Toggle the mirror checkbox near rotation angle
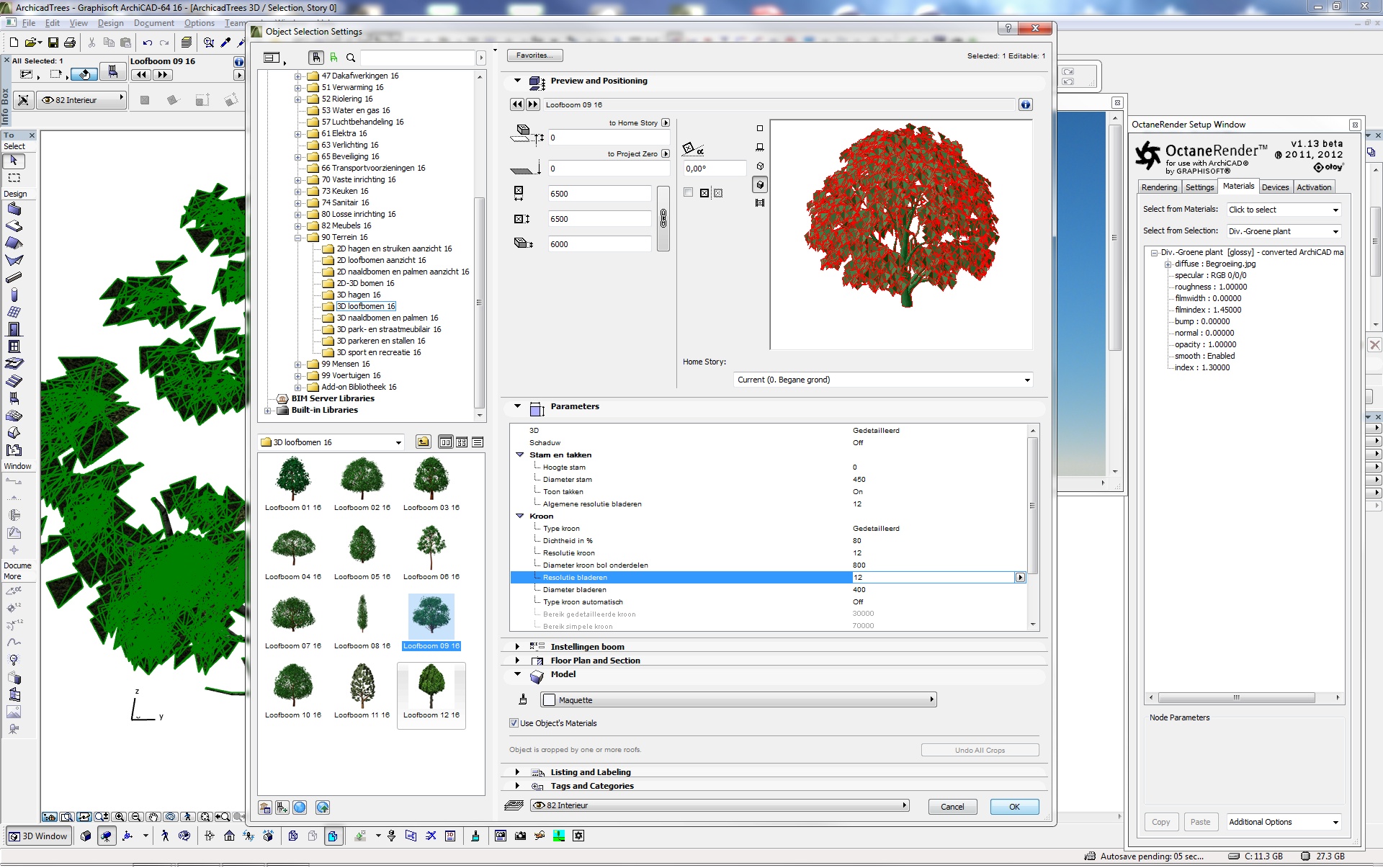1383x868 pixels. pyautogui.click(x=688, y=192)
